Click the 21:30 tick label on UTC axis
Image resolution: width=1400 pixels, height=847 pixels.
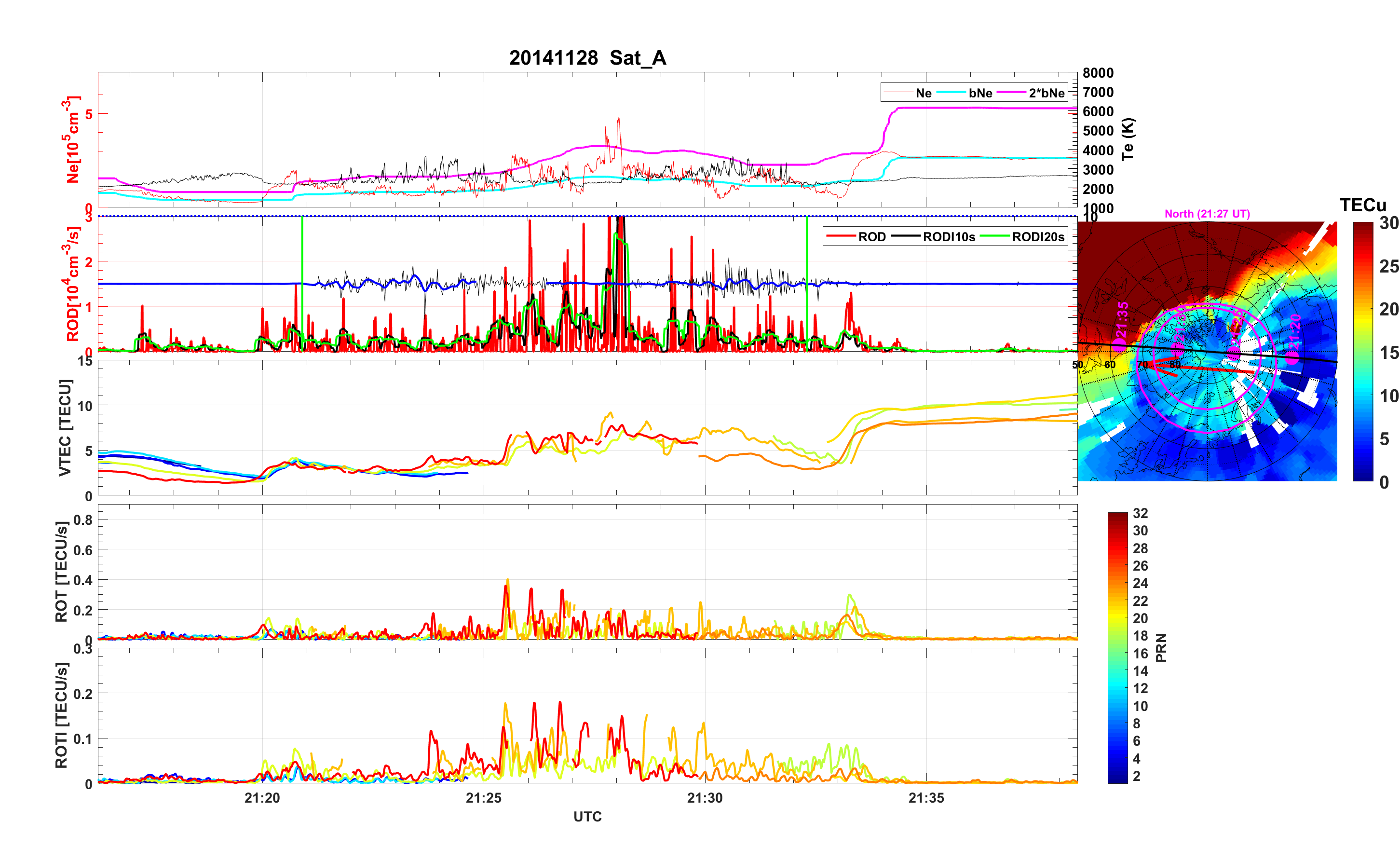(x=705, y=797)
